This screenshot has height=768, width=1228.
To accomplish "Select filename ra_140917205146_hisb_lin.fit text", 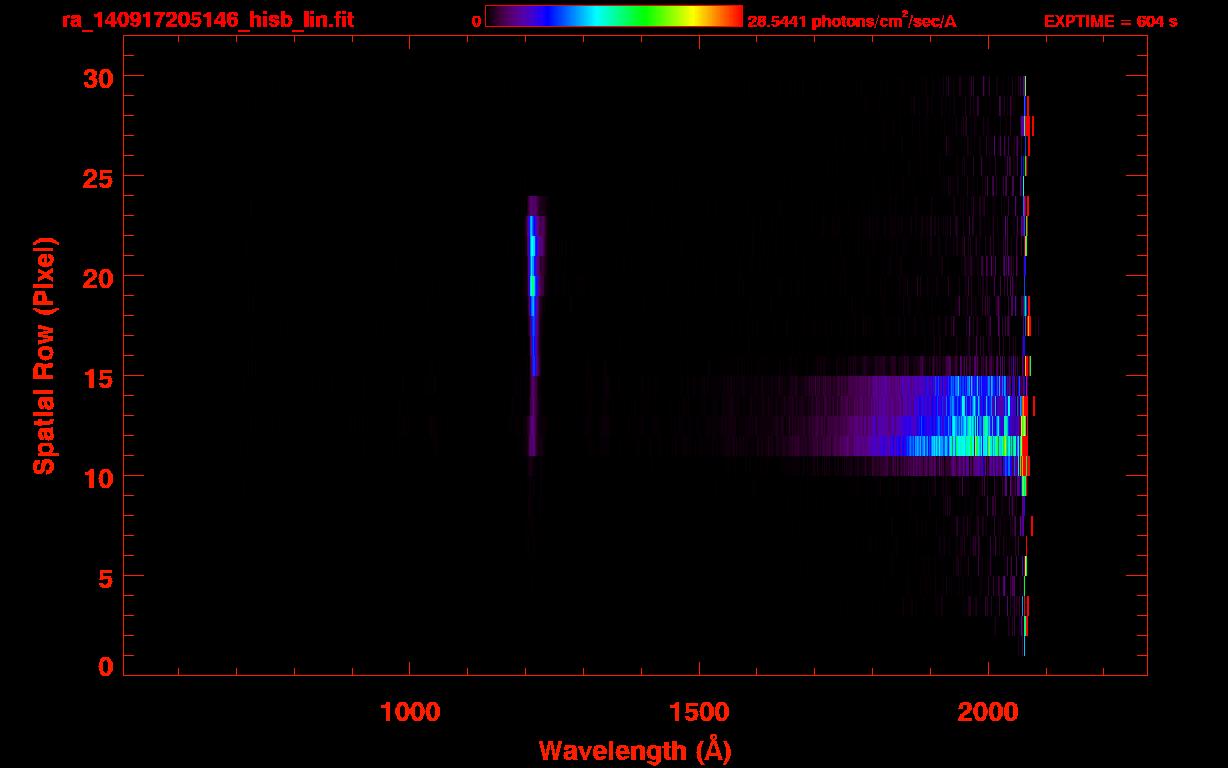I will click(207, 20).
